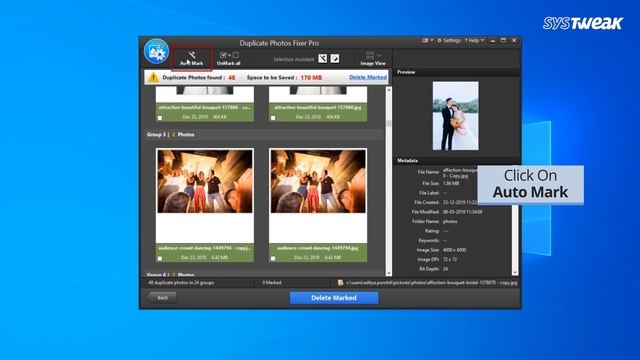Click '0 Marked' in status bar
640x360 pixels.
click(272, 282)
